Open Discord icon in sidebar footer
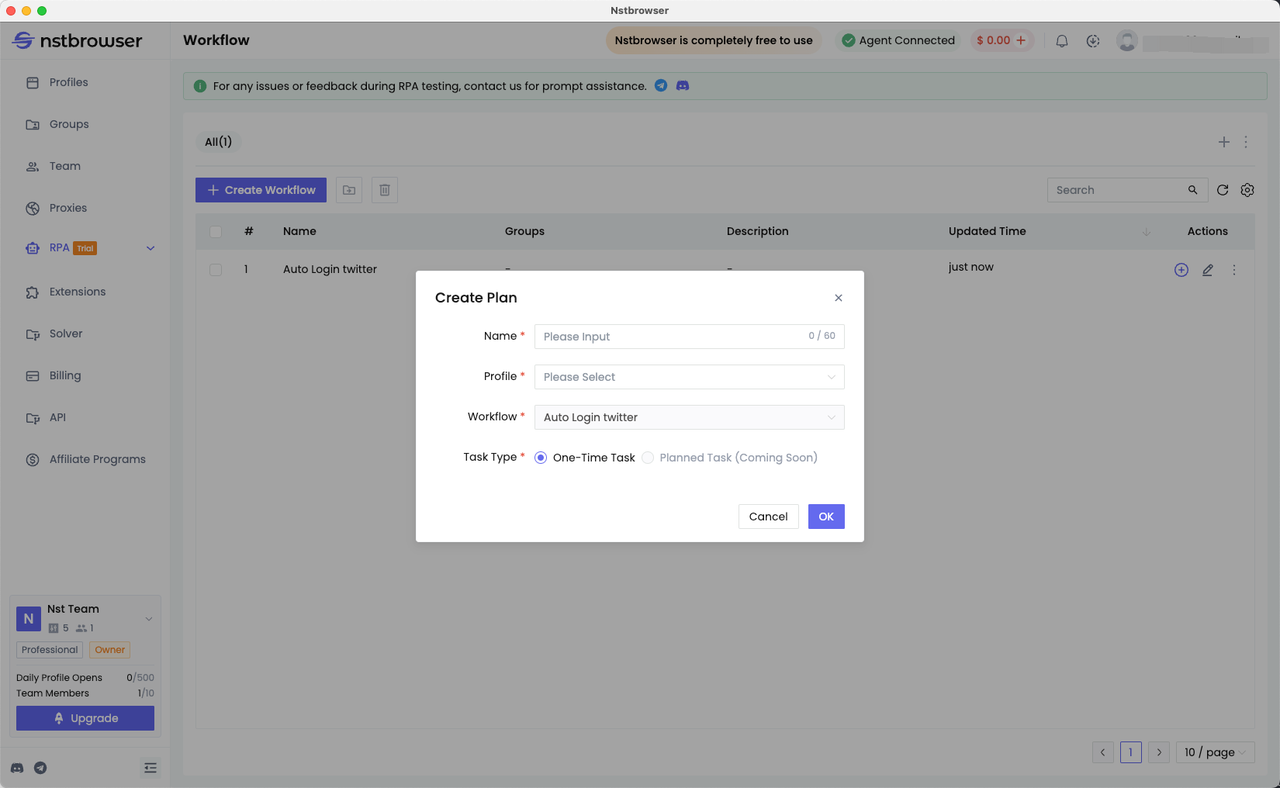This screenshot has height=788, width=1280. click(17, 768)
